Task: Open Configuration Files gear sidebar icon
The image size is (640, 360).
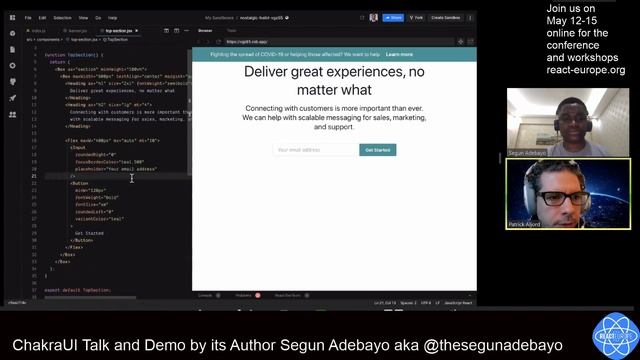Action: [13, 66]
